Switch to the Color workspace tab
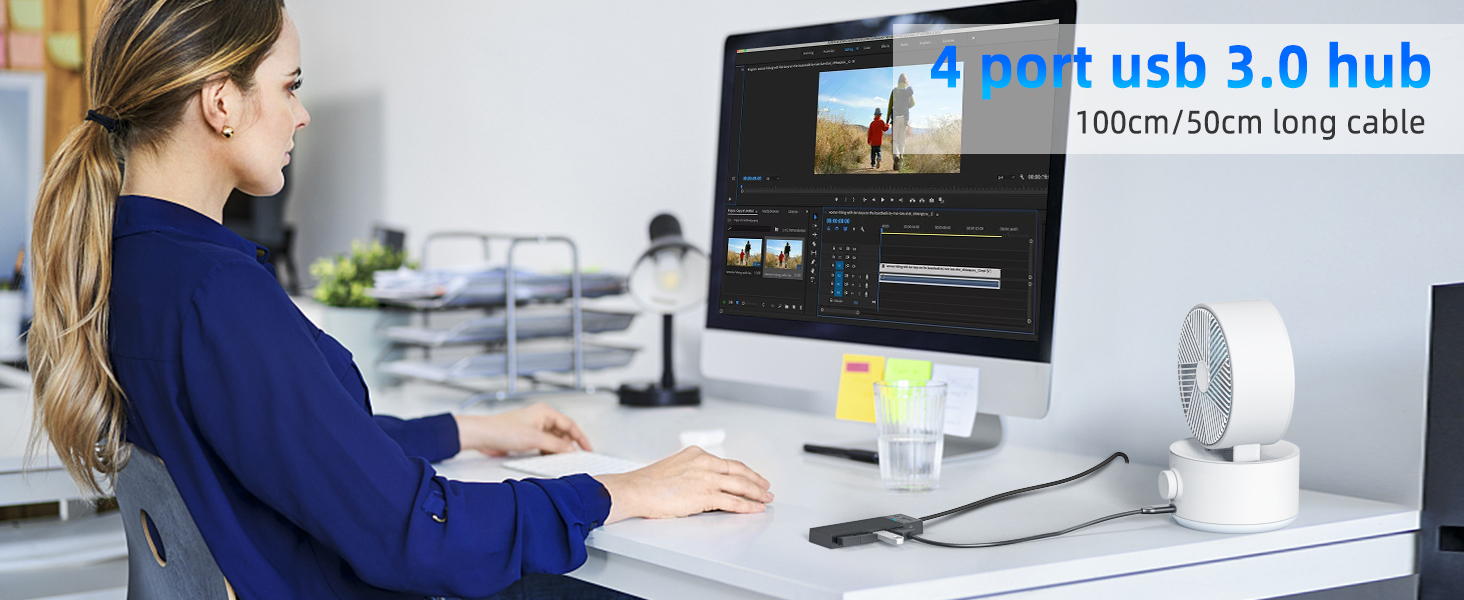 (x=867, y=48)
